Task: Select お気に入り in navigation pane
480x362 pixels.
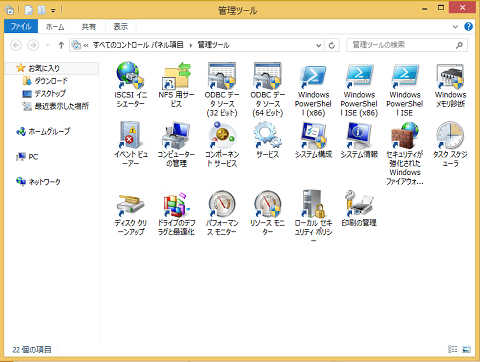Action: tap(52, 68)
